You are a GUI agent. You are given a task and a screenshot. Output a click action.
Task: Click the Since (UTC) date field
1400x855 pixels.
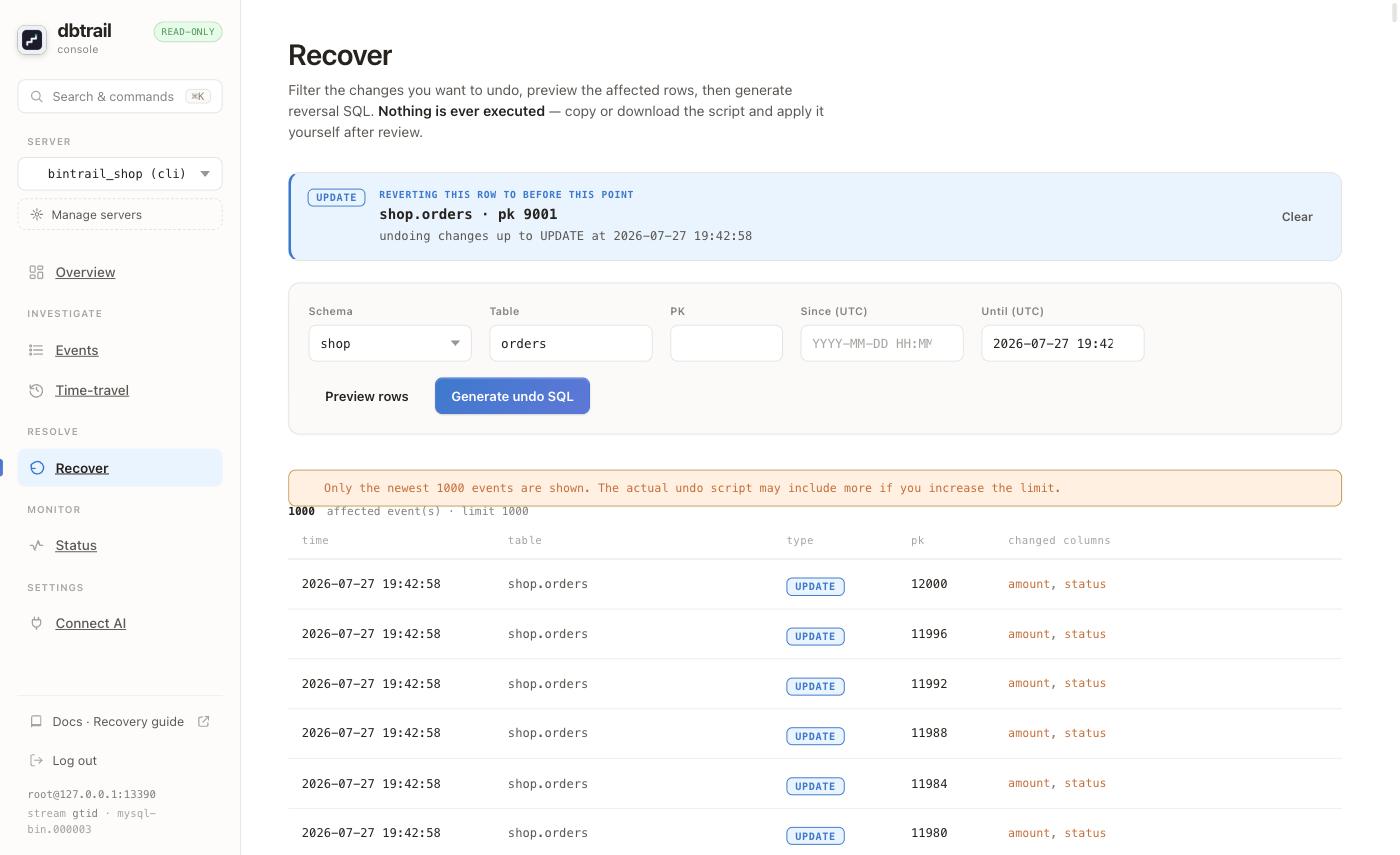pos(882,343)
